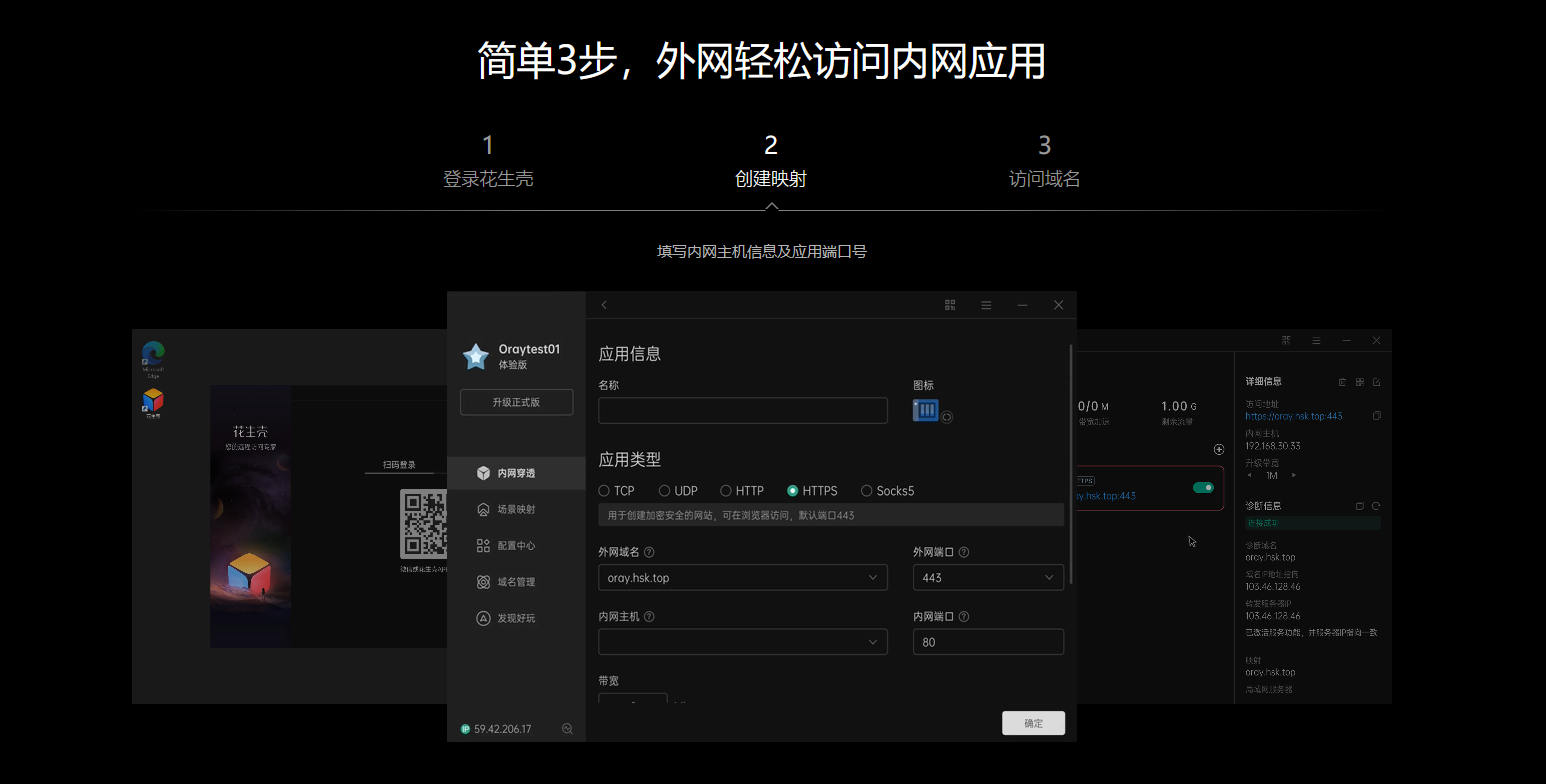This screenshot has width=1546, height=784.
Task: Select the 扫码登录 tab in login window
Action: point(400,465)
